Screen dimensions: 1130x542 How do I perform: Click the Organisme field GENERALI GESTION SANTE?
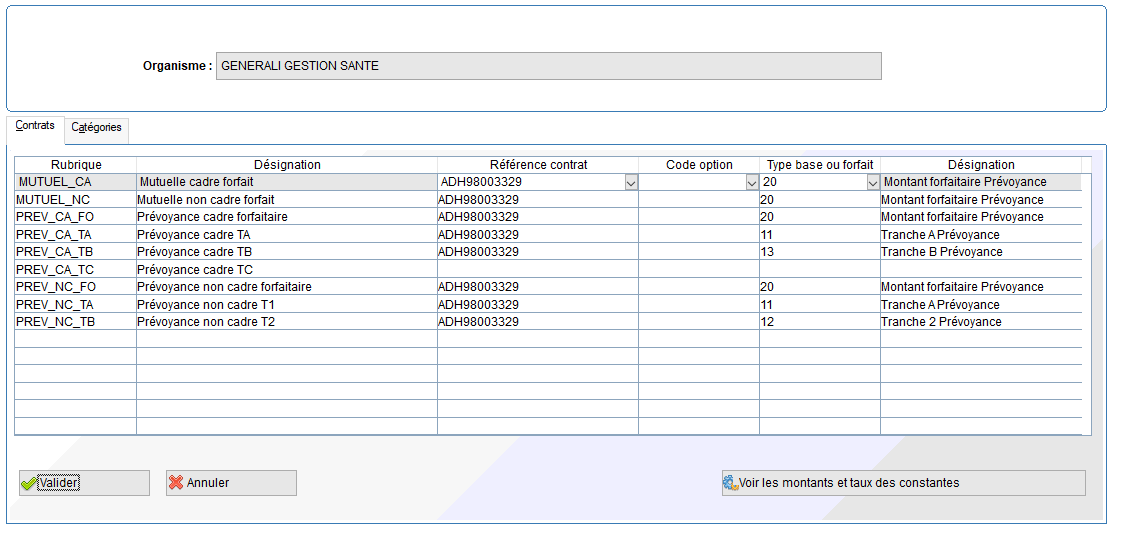(548, 66)
